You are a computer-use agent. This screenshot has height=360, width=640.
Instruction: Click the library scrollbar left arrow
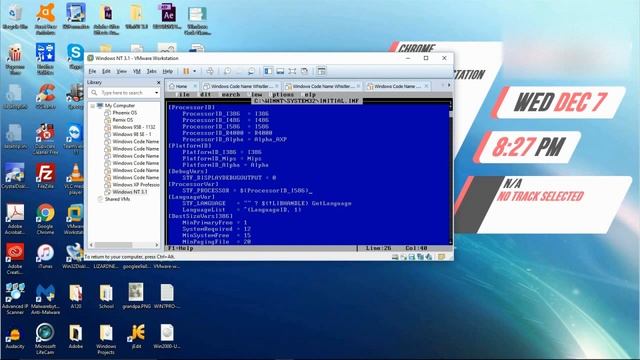[x=91, y=245]
